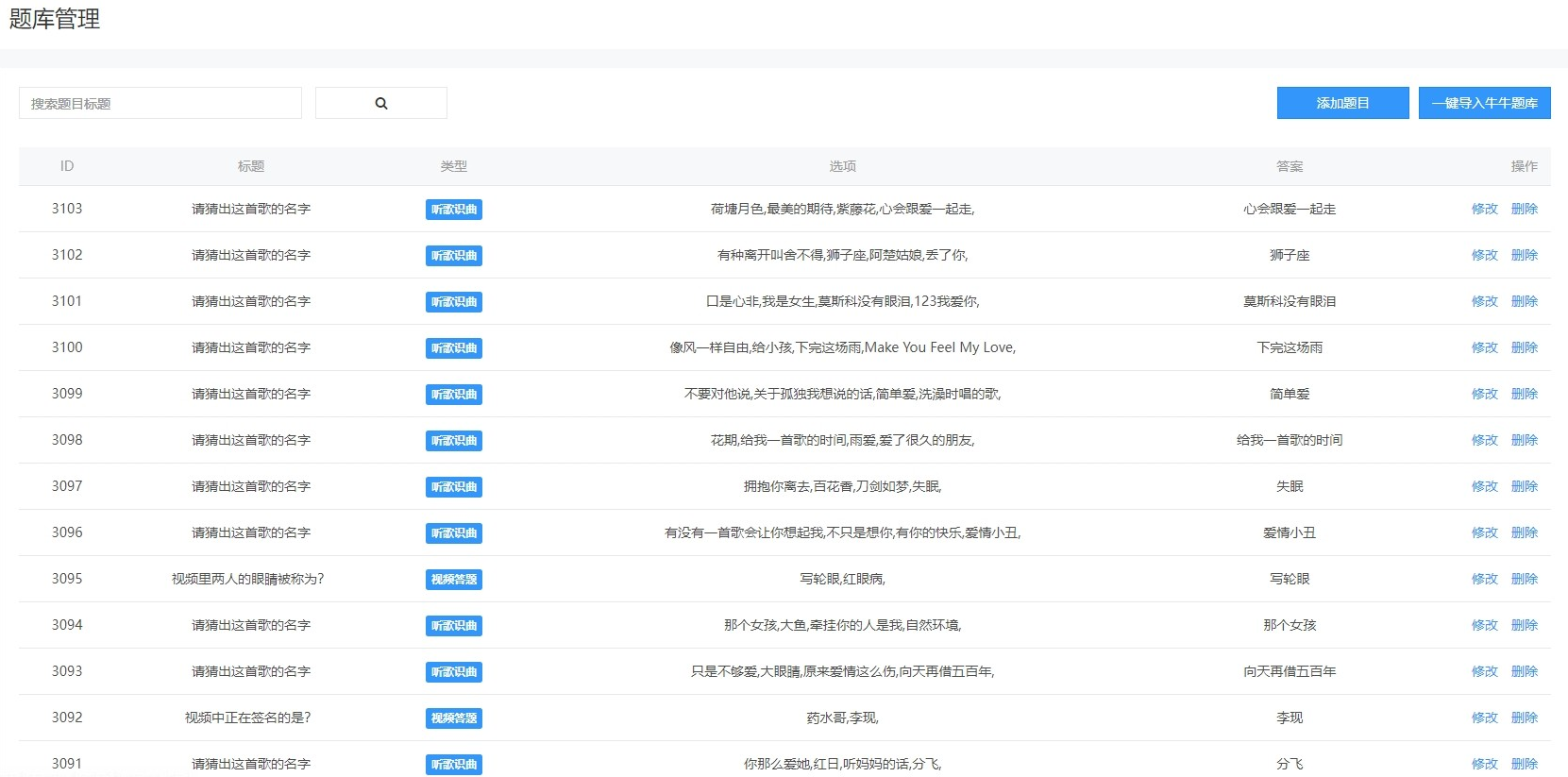1568x777 pixels.
Task: Delete question 3099 using 删除 link
Action: (x=1524, y=394)
